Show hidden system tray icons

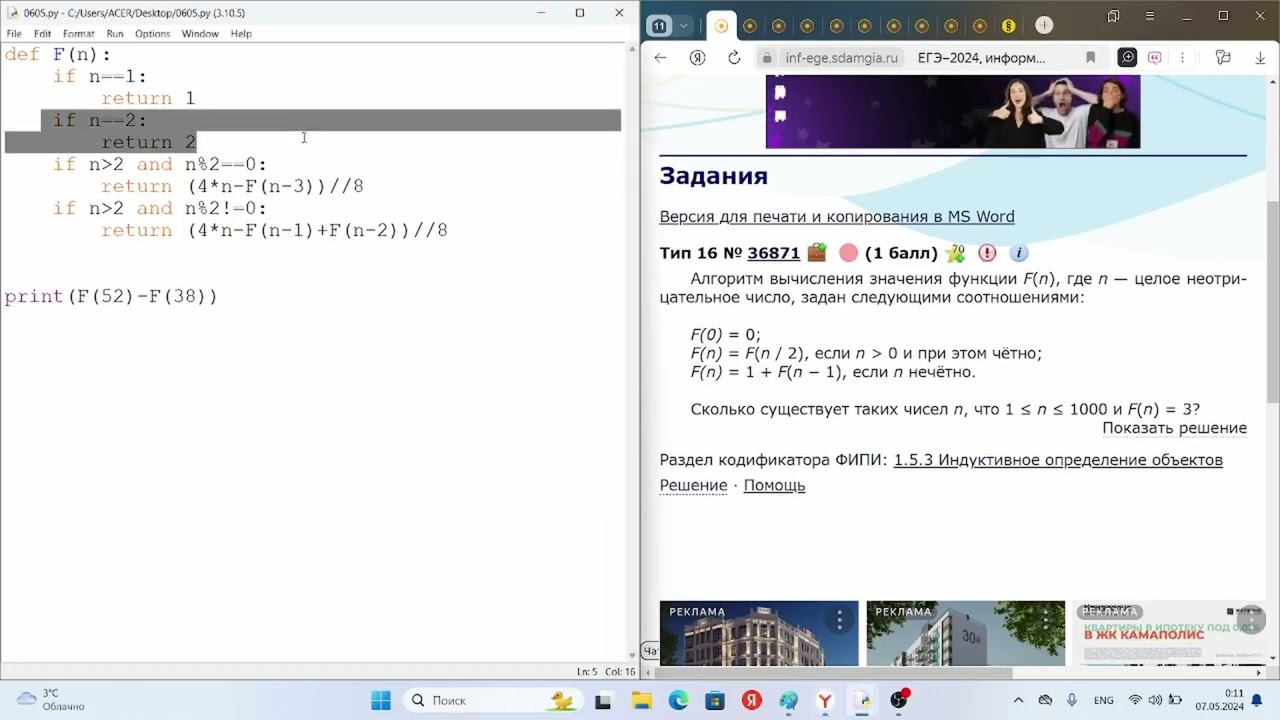pyautogui.click(x=1018, y=700)
